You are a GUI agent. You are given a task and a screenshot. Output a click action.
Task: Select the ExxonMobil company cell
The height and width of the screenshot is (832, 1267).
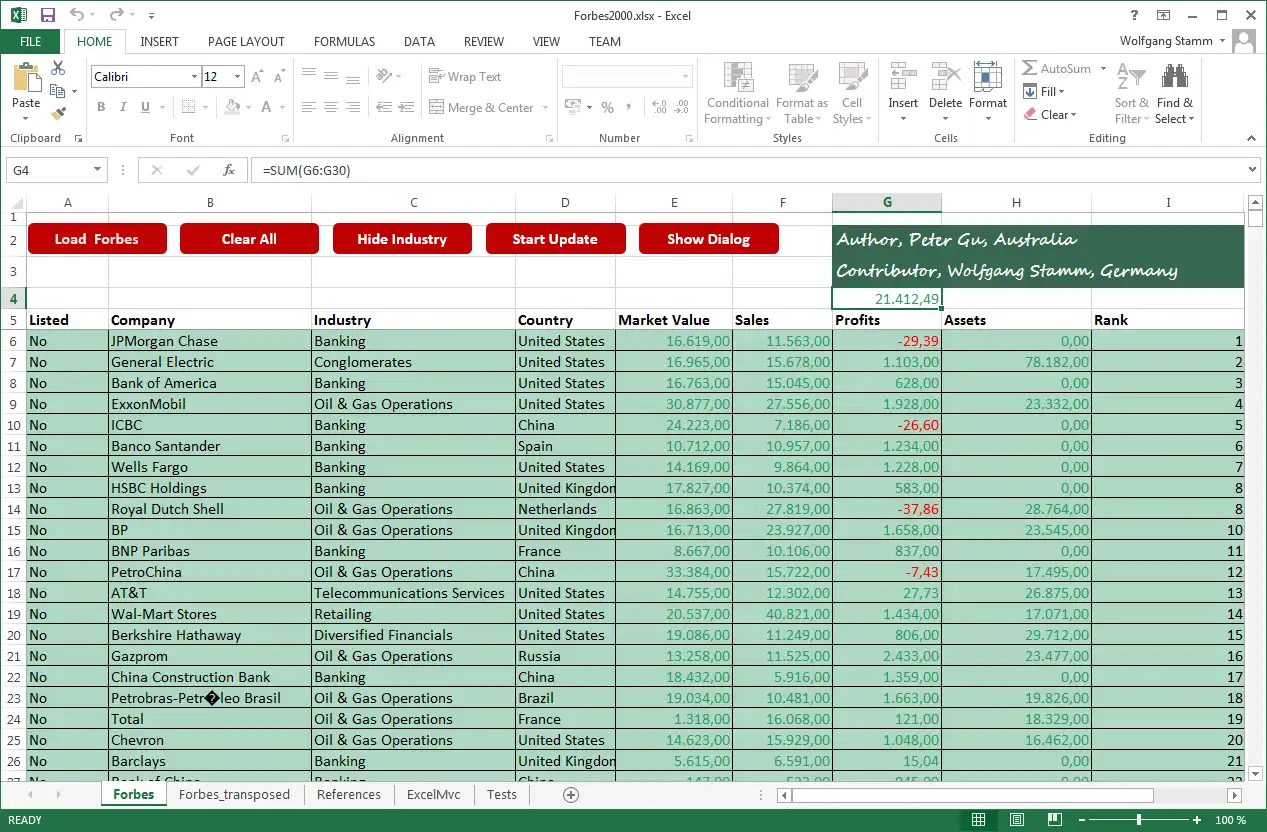[210, 404]
